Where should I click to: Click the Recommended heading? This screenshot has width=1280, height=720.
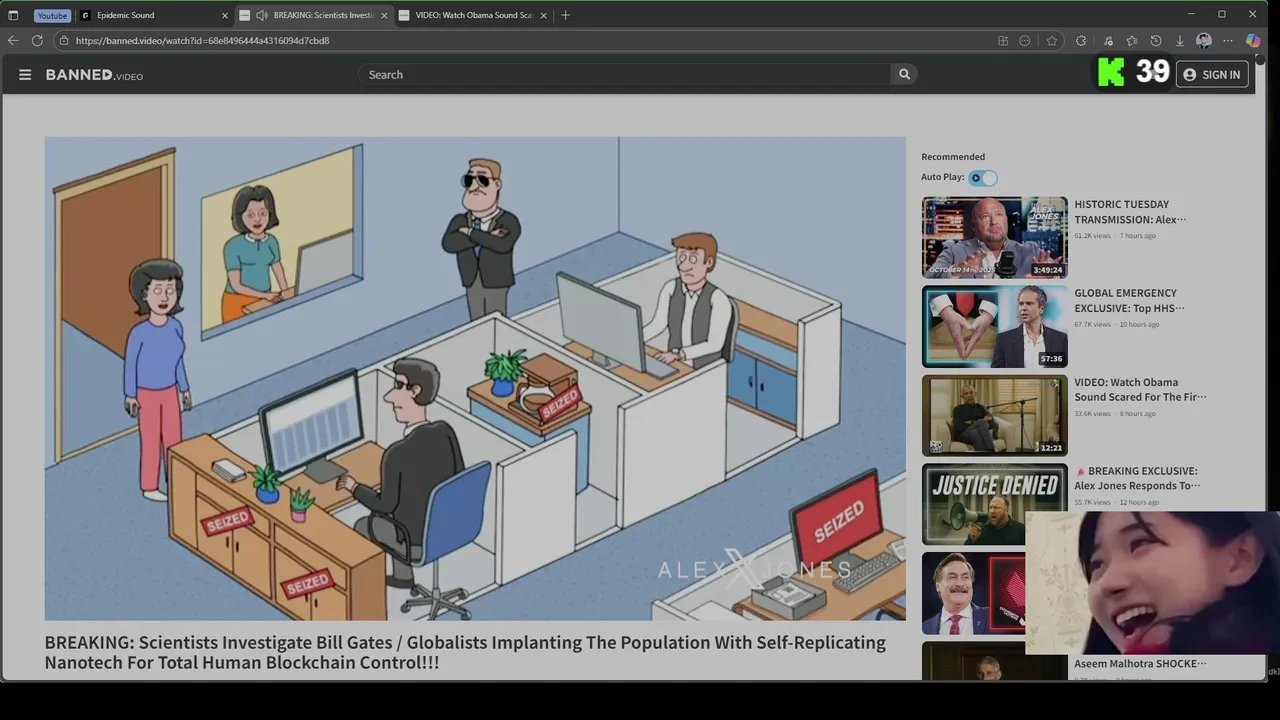[953, 157]
